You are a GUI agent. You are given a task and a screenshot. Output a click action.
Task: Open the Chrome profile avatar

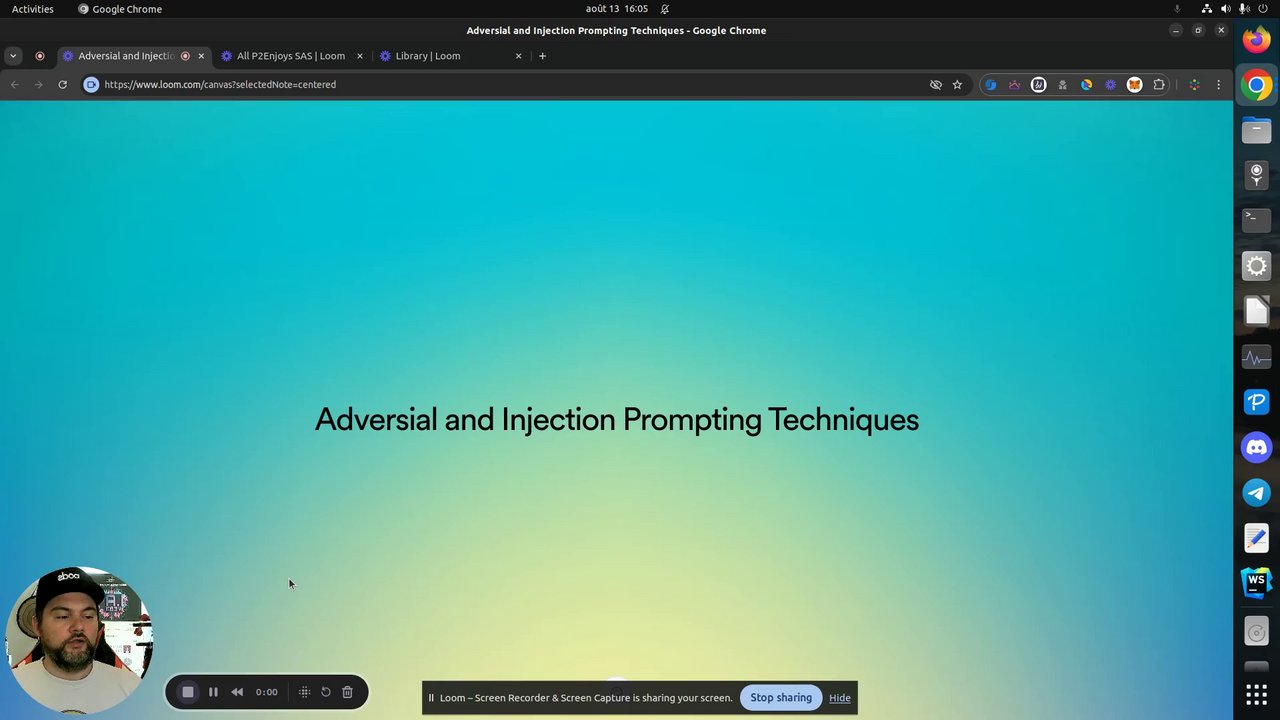click(x=1194, y=85)
